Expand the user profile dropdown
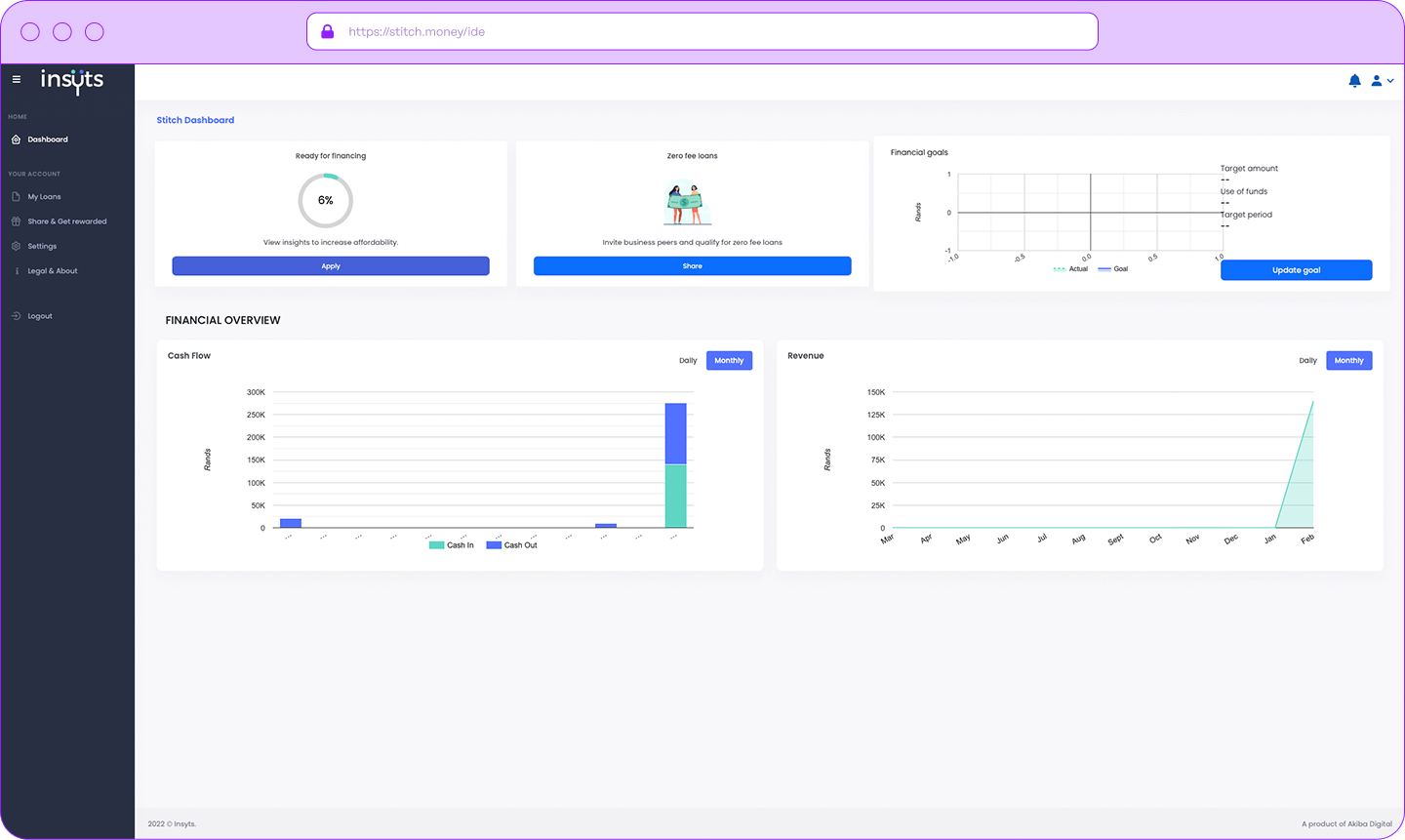The height and width of the screenshot is (840, 1405). (x=1382, y=81)
